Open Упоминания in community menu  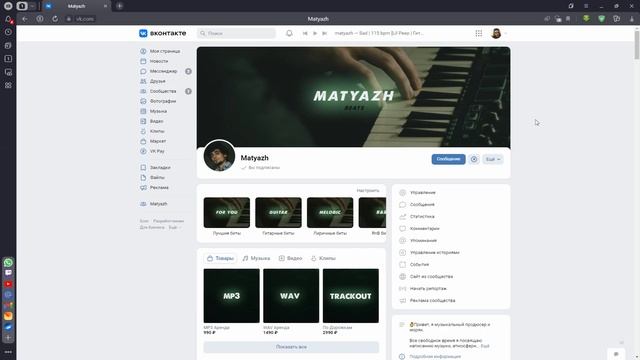pyautogui.click(x=423, y=240)
